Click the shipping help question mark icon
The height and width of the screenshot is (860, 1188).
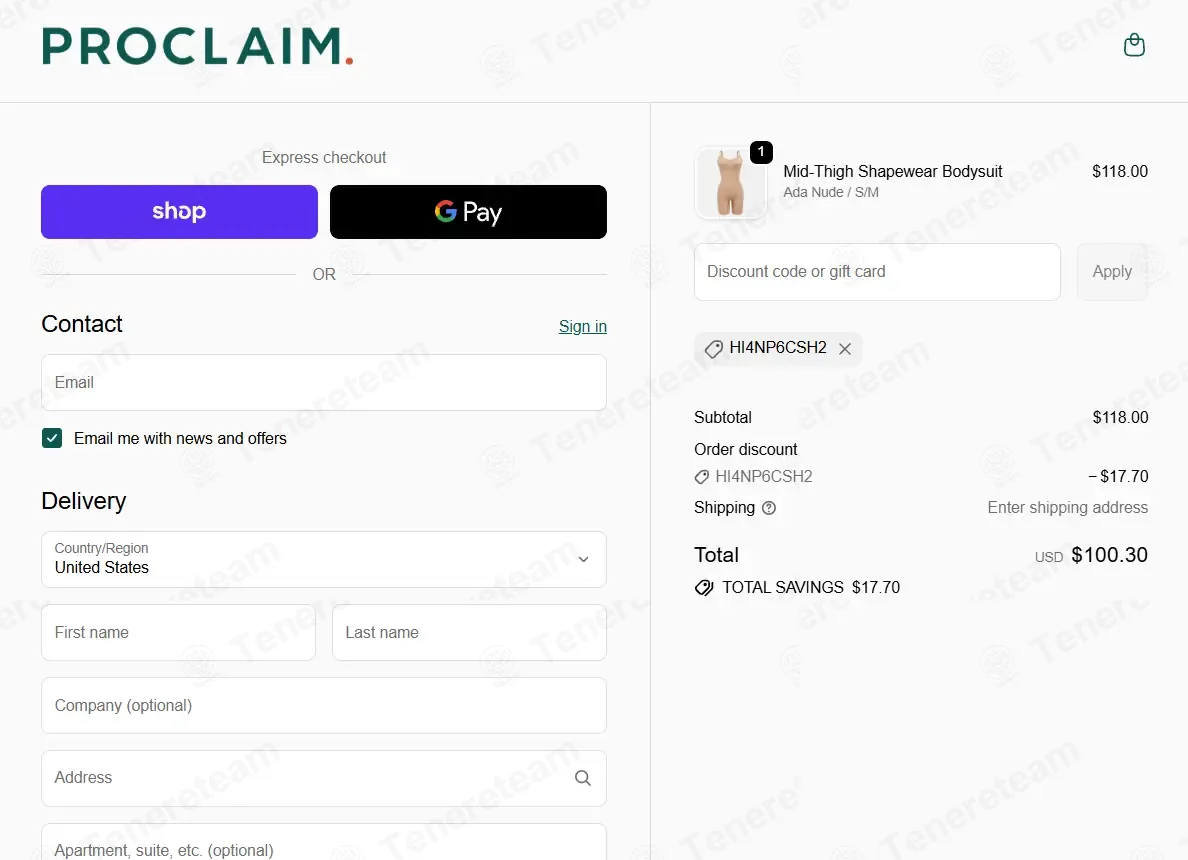coord(768,508)
